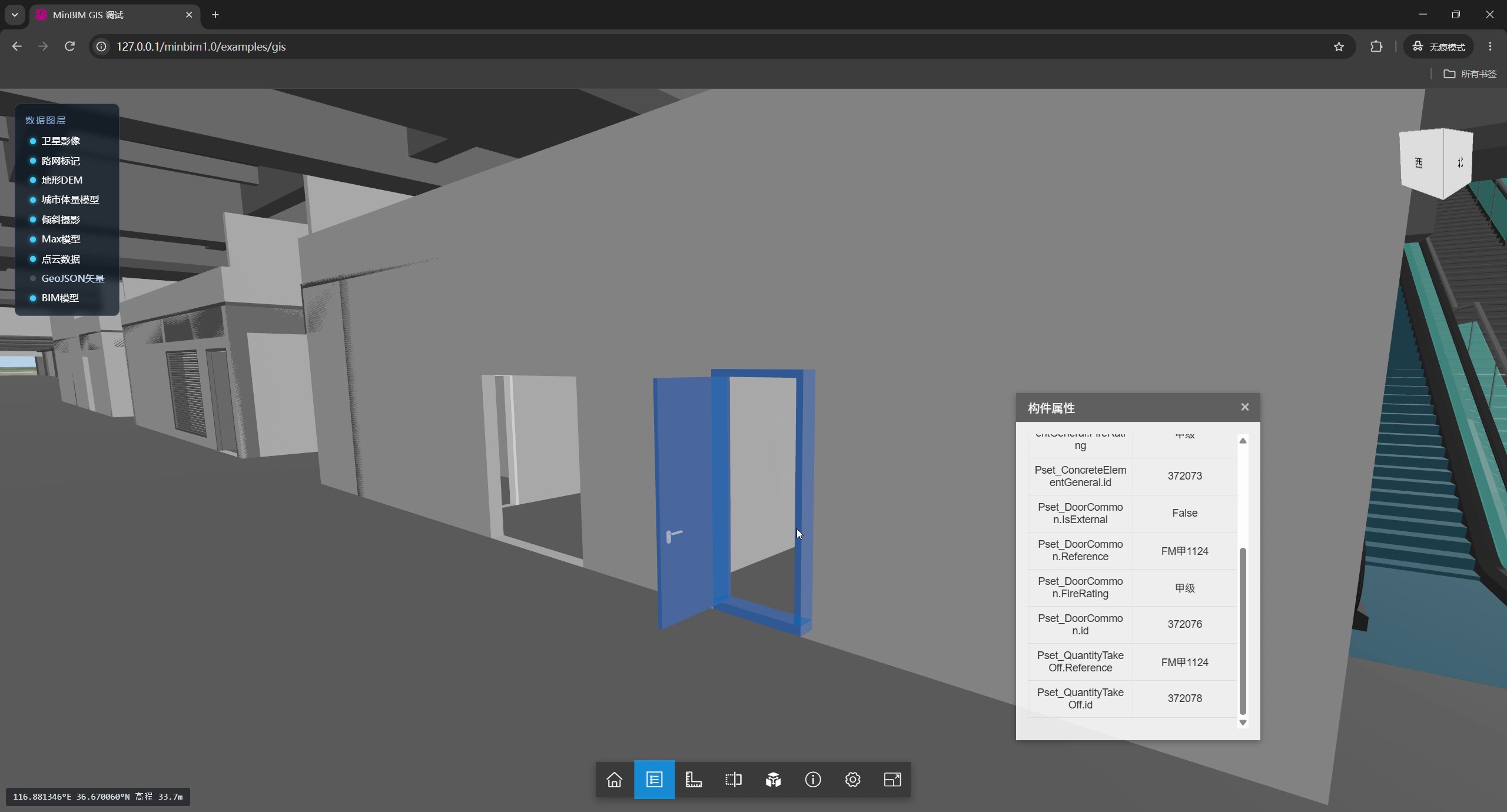This screenshot has width=1507, height=812.
Task: Open a new browser tab
Action: click(215, 15)
